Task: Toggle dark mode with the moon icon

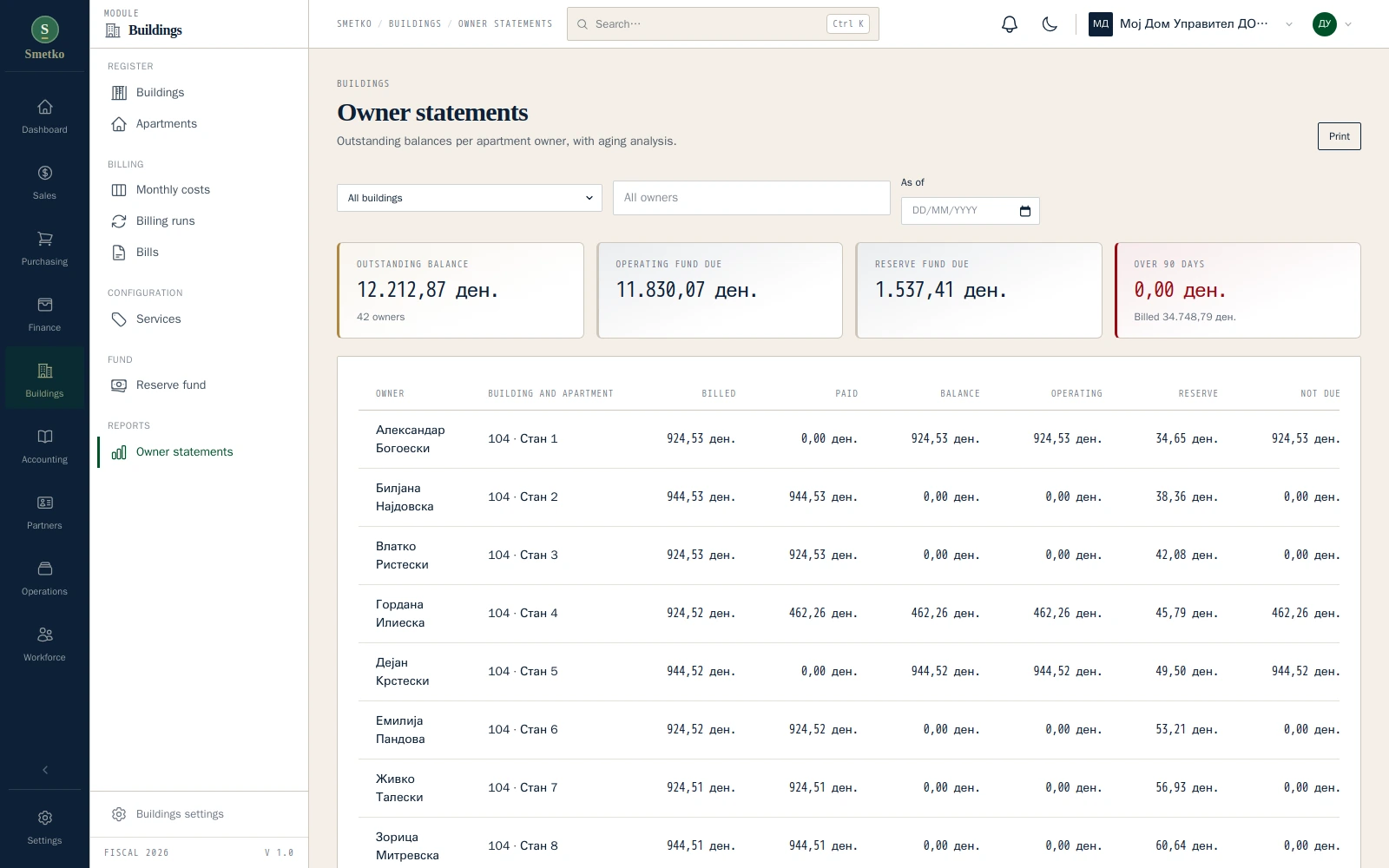Action: pos(1050,24)
